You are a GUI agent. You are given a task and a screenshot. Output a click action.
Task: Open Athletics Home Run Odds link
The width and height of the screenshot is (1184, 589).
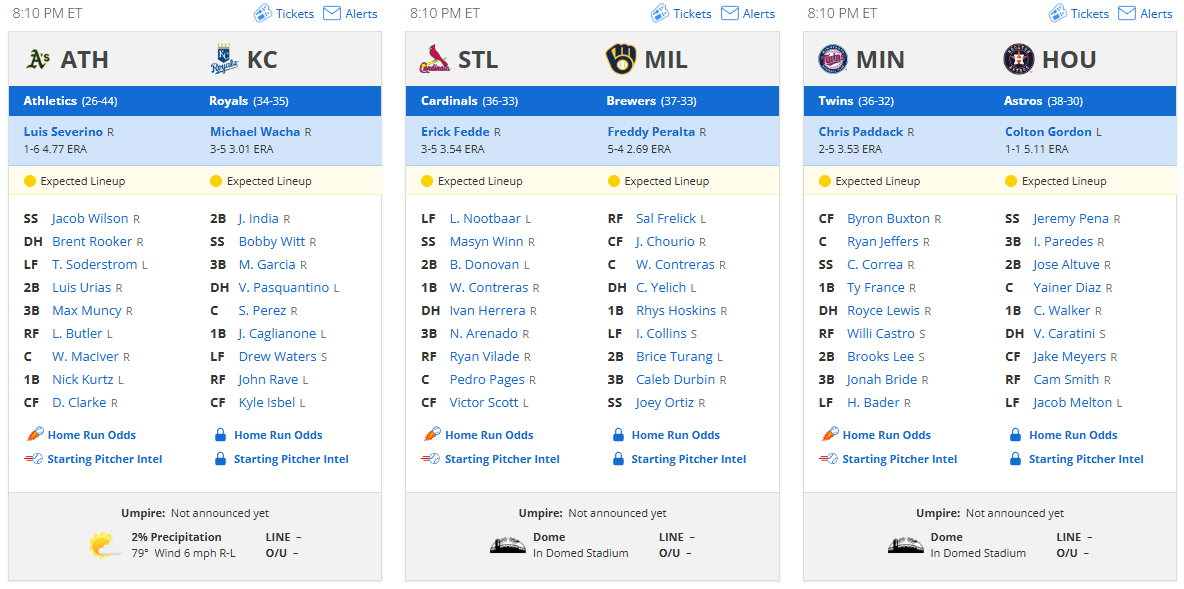click(91, 435)
